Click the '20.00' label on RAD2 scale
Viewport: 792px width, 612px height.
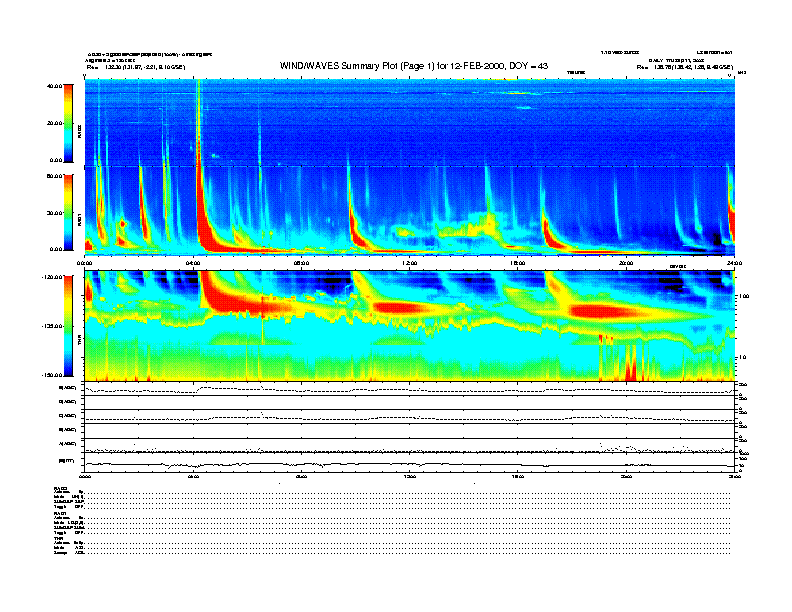click(54, 123)
